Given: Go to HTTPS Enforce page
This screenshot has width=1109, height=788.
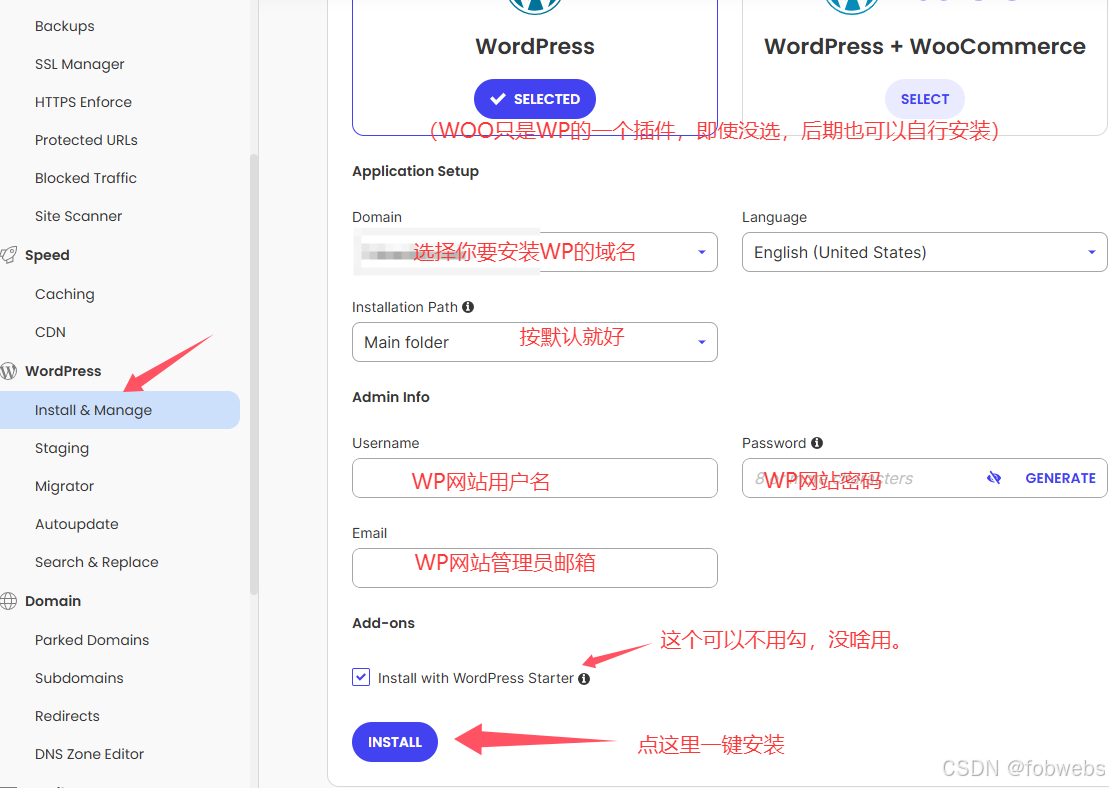Looking at the screenshot, I should point(83,102).
